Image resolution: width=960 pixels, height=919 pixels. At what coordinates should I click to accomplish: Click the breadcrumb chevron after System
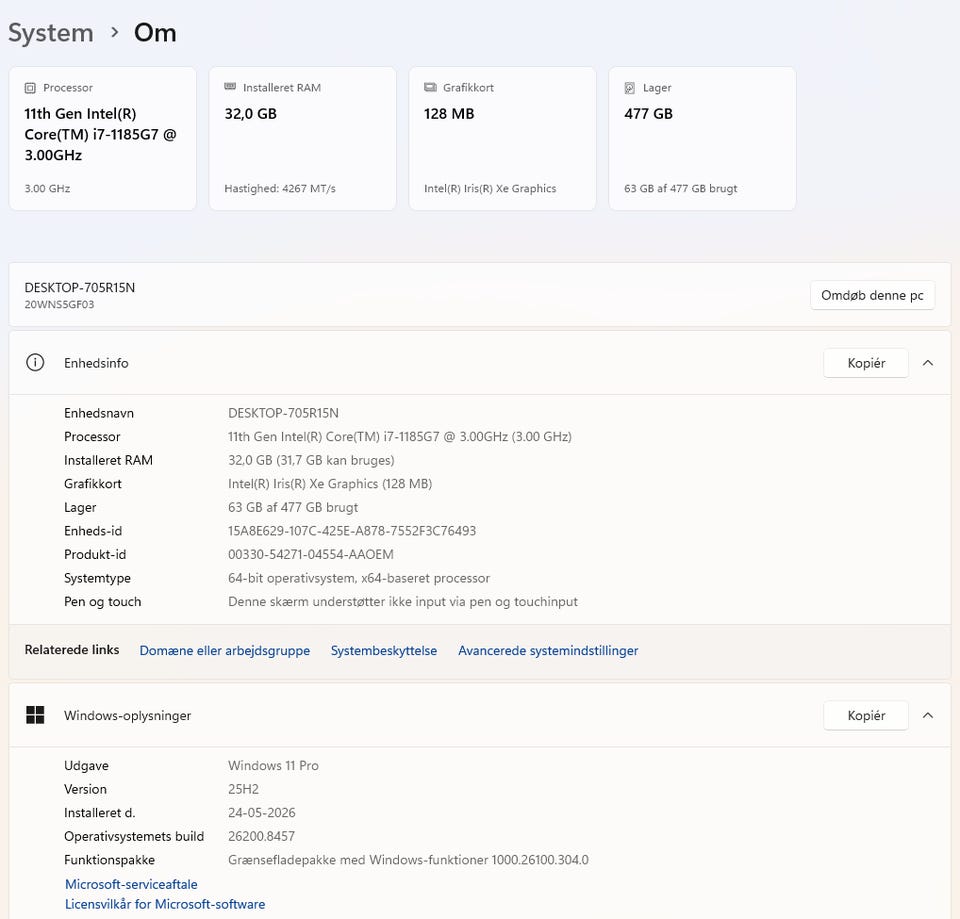coord(114,32)
